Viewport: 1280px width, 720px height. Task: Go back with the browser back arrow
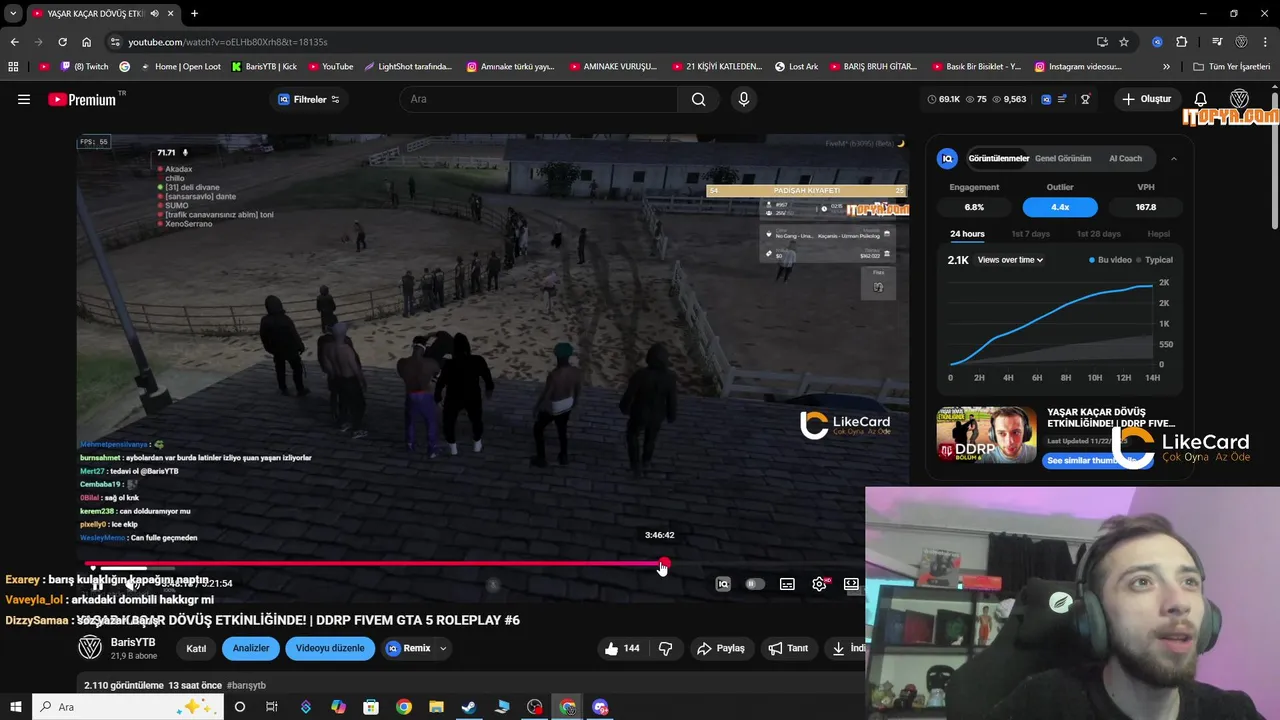click(14, 42)
